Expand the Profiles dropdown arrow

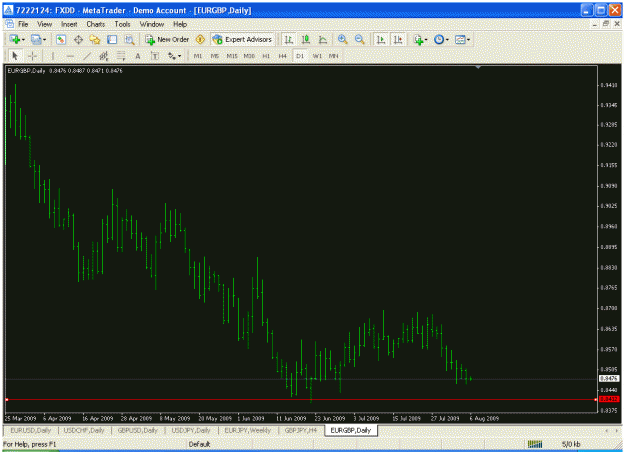click(44, 39)
